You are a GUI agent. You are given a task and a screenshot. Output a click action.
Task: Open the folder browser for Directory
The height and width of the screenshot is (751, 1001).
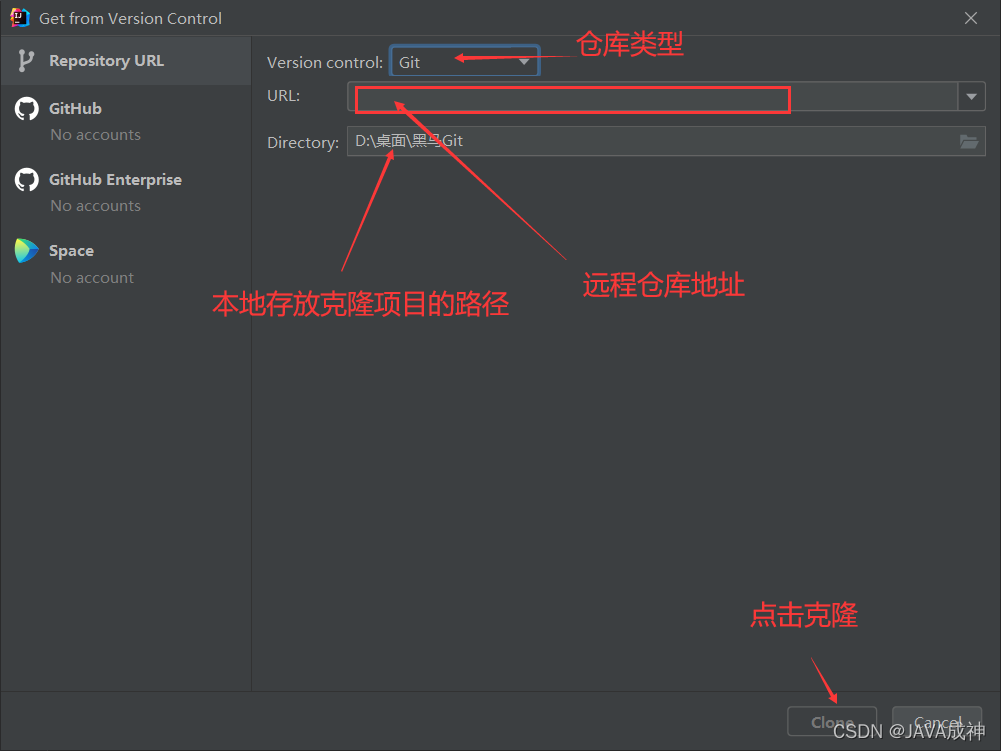[x=968, y=142]
